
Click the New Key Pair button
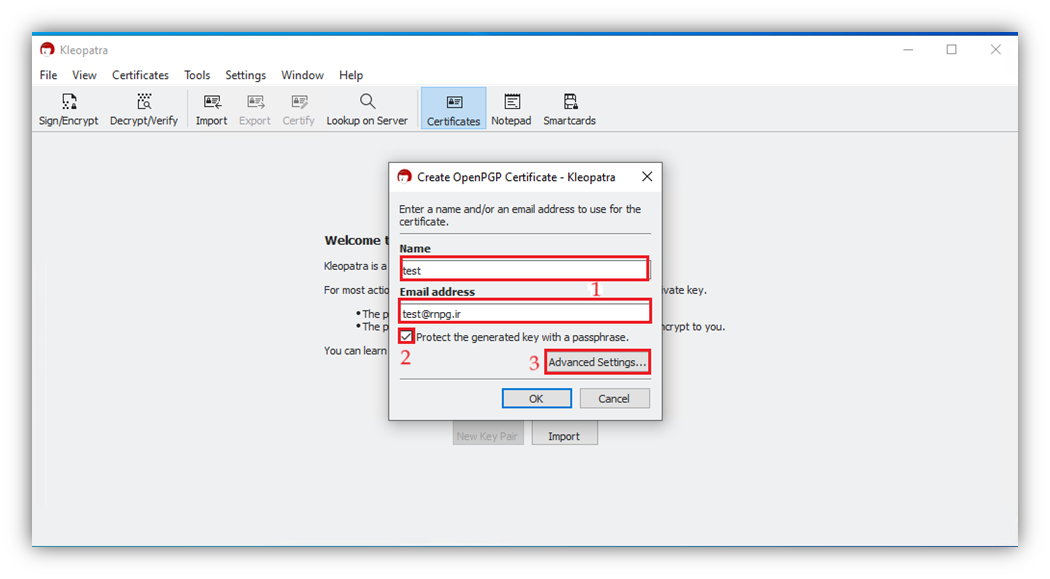pos(487,436)
